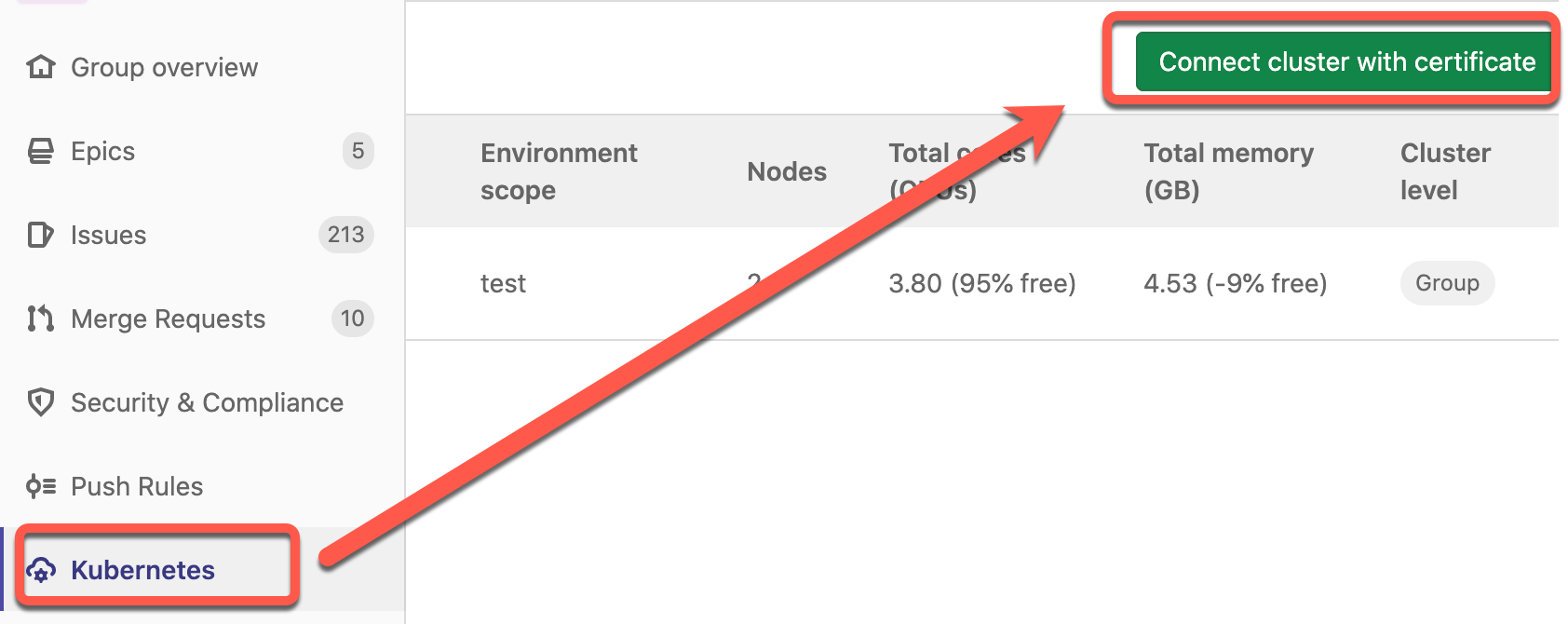Open the test environment scope row

tap(504, 283)
